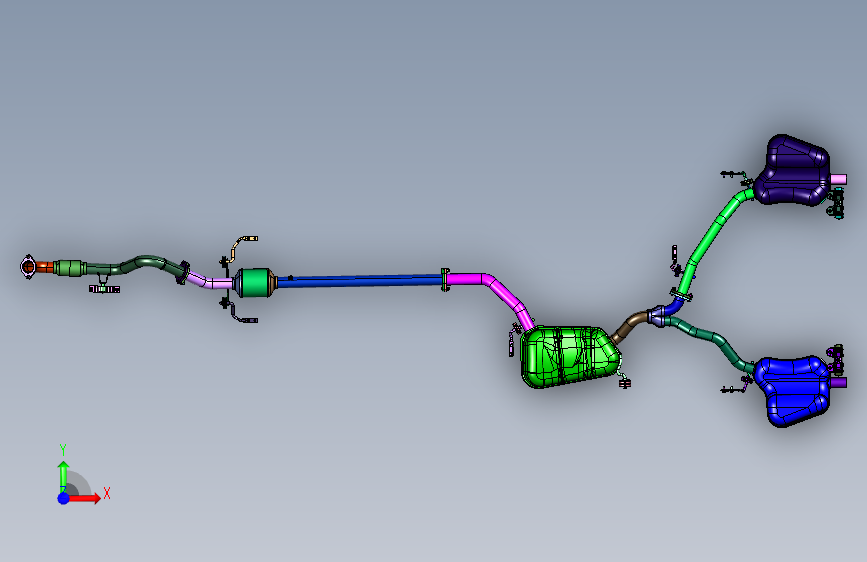
Task: Select the bright blue lower rear muffler
Action: pos(792,391)
